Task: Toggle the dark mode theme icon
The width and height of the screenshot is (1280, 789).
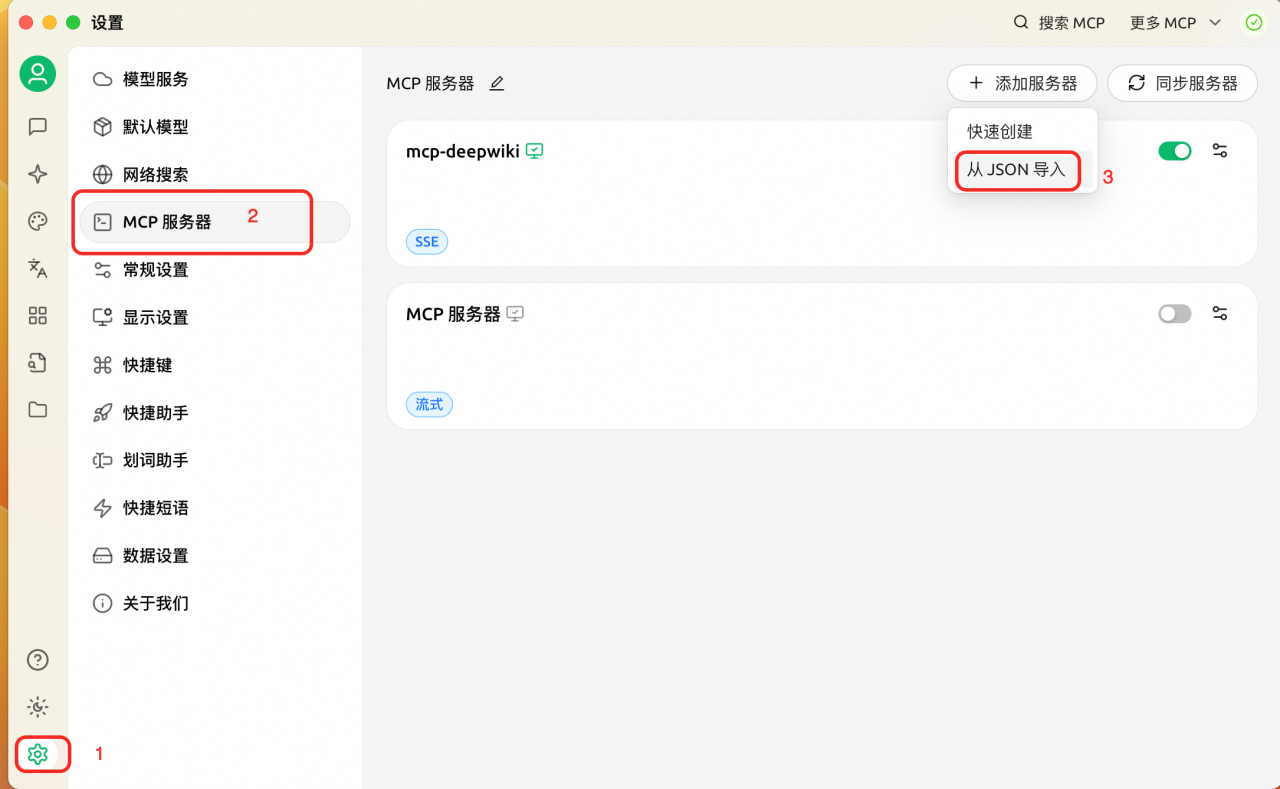Action: click(x=38, y=707)
